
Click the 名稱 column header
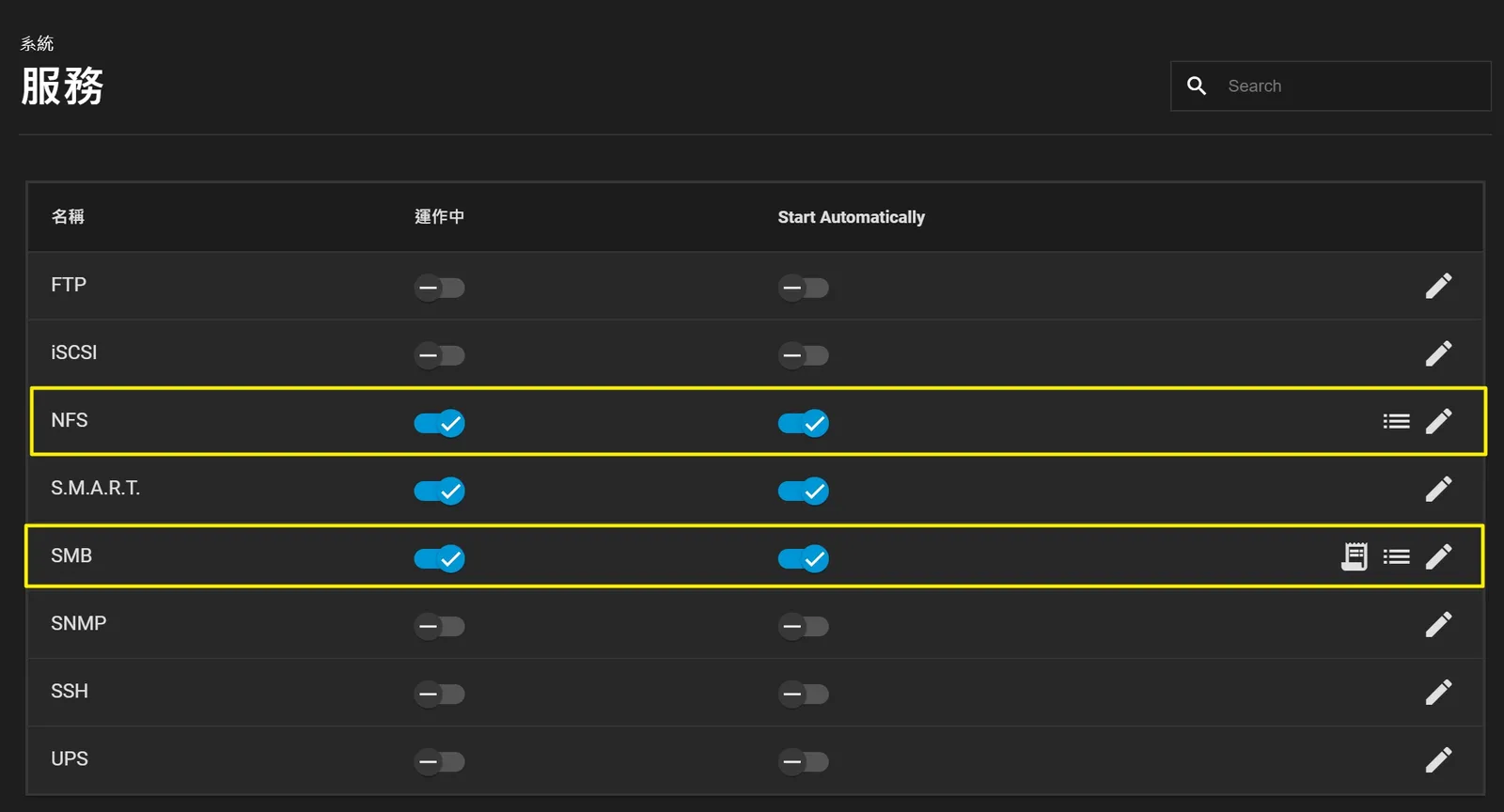coord(68,217)
